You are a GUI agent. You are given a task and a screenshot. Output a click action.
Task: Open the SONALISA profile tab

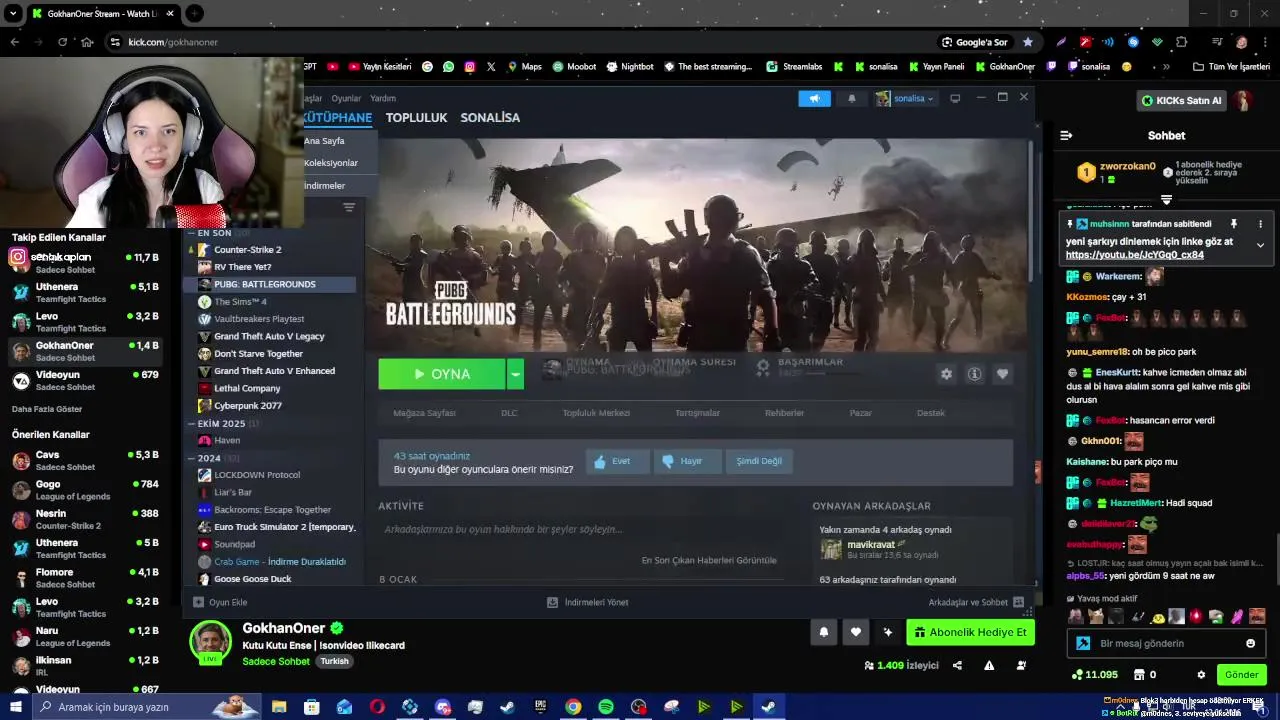490,117
